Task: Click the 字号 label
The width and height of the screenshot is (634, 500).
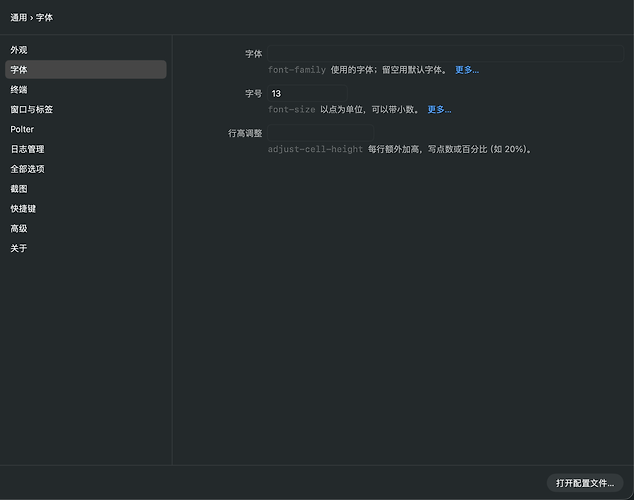Action: click(254, 93)
